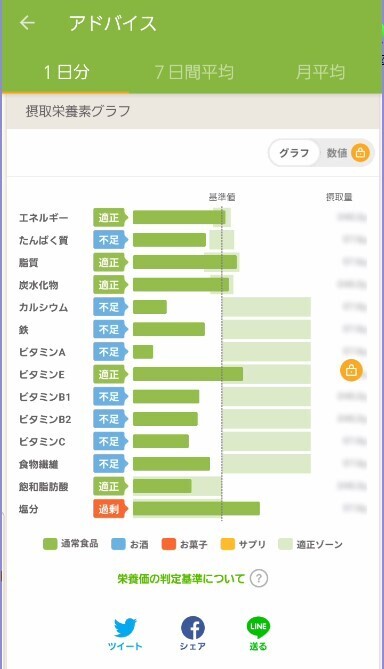
Task: Click the 過剰 badge for 塩分
Action: 110,509
